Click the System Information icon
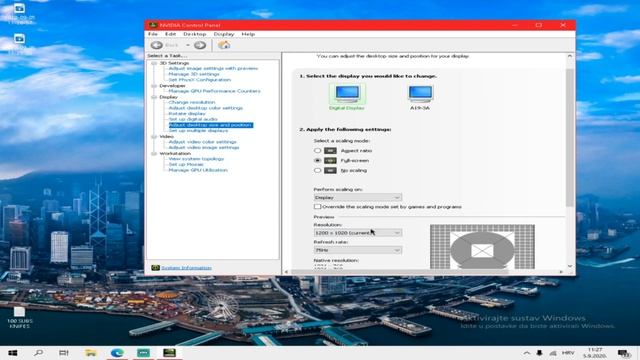 [x=155, y=268]
